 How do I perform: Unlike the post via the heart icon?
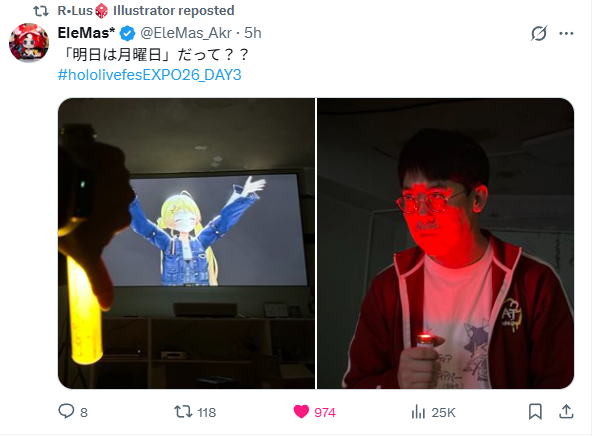click(x=301, y=412)
